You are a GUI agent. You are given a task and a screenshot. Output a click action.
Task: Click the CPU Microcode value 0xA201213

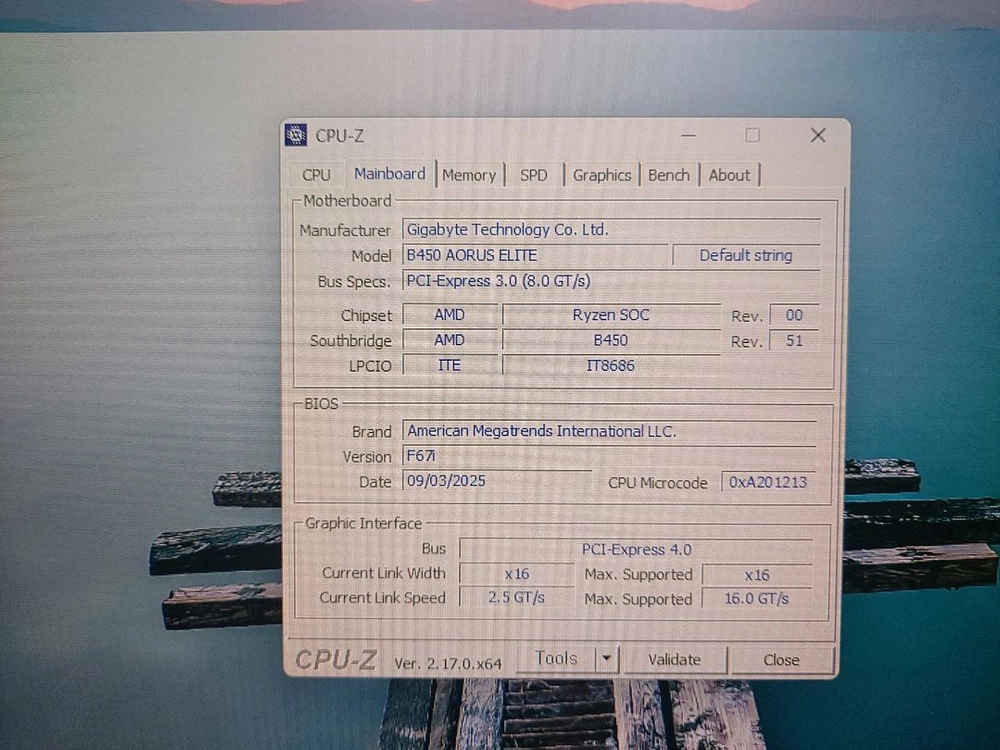(x=768, y=482)
